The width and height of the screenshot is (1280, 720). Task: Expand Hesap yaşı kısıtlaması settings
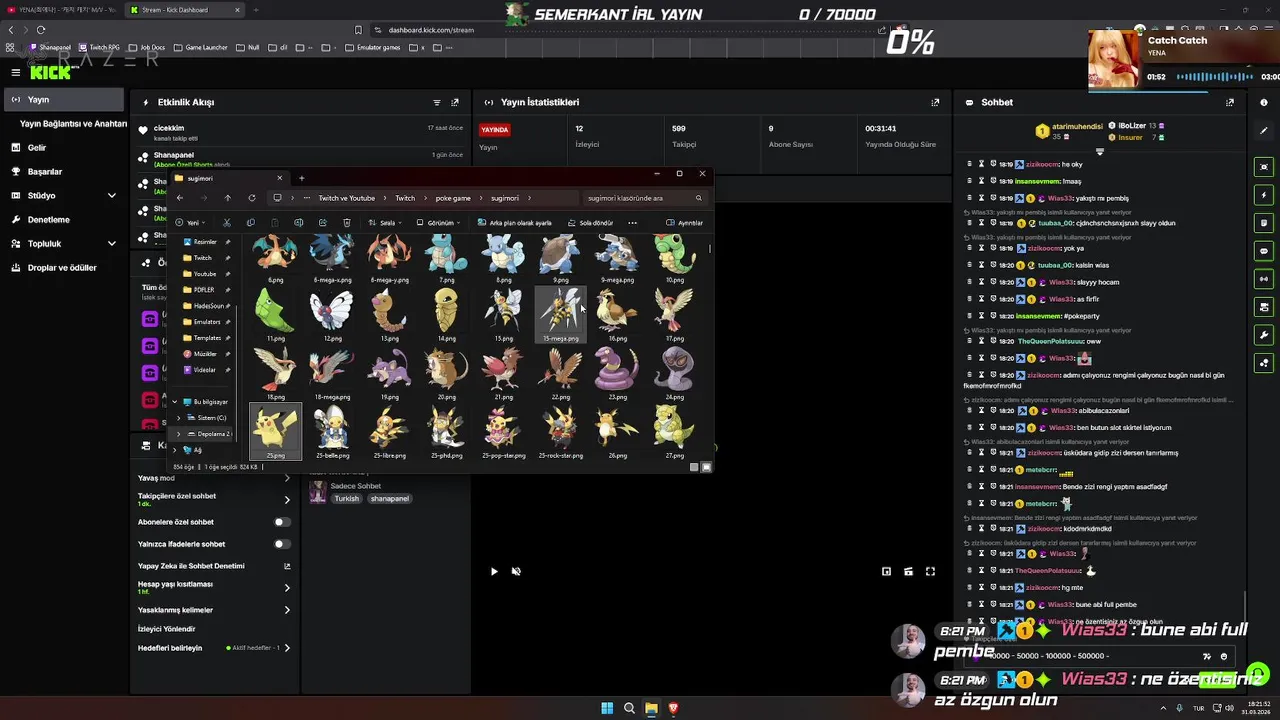tap(287, 588)
